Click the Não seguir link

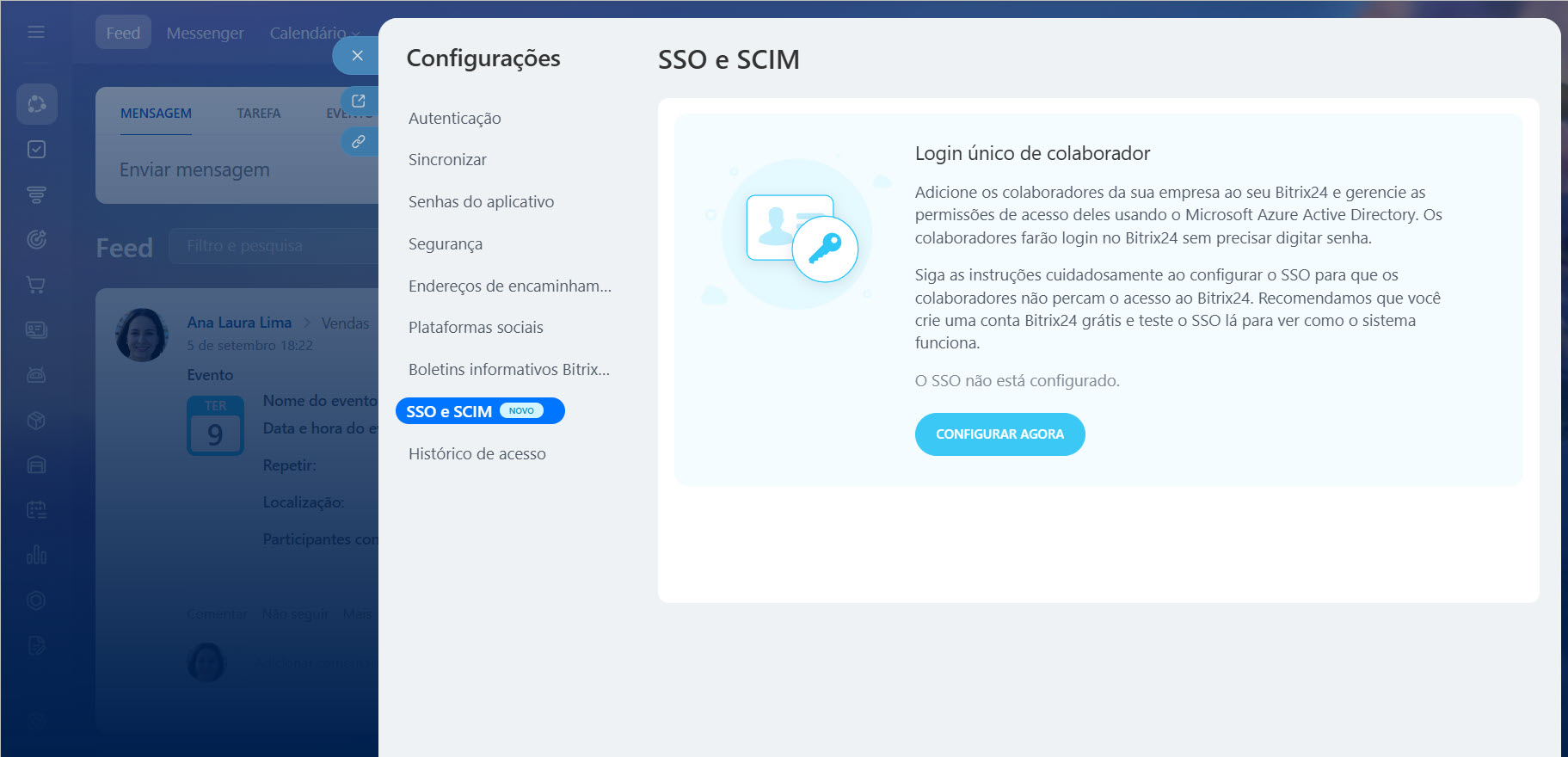[295, 613]
